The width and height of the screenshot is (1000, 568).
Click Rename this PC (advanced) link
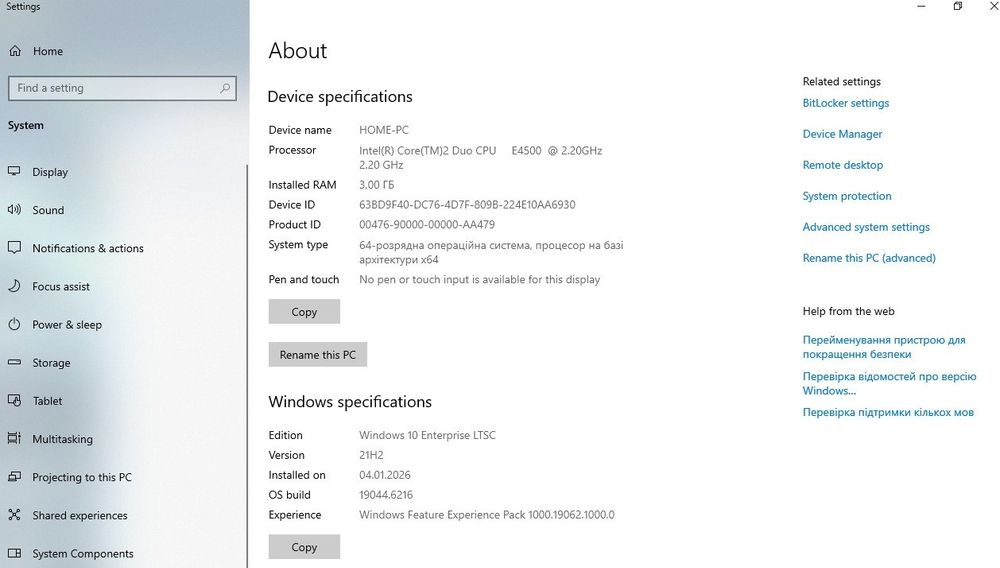[x=869, y=258]
